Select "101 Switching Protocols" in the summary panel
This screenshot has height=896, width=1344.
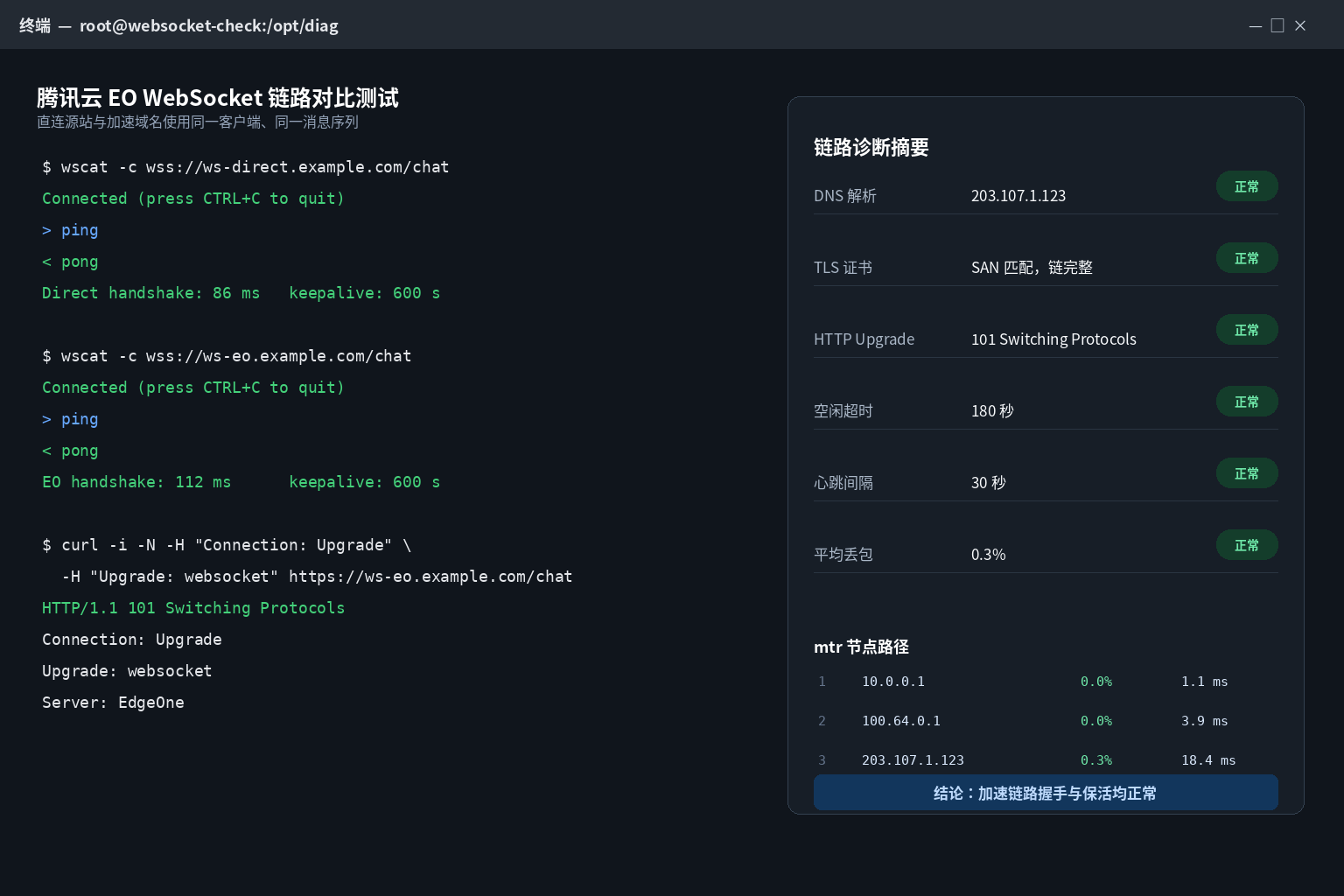pyautogui.click(x=1054, y=339)
